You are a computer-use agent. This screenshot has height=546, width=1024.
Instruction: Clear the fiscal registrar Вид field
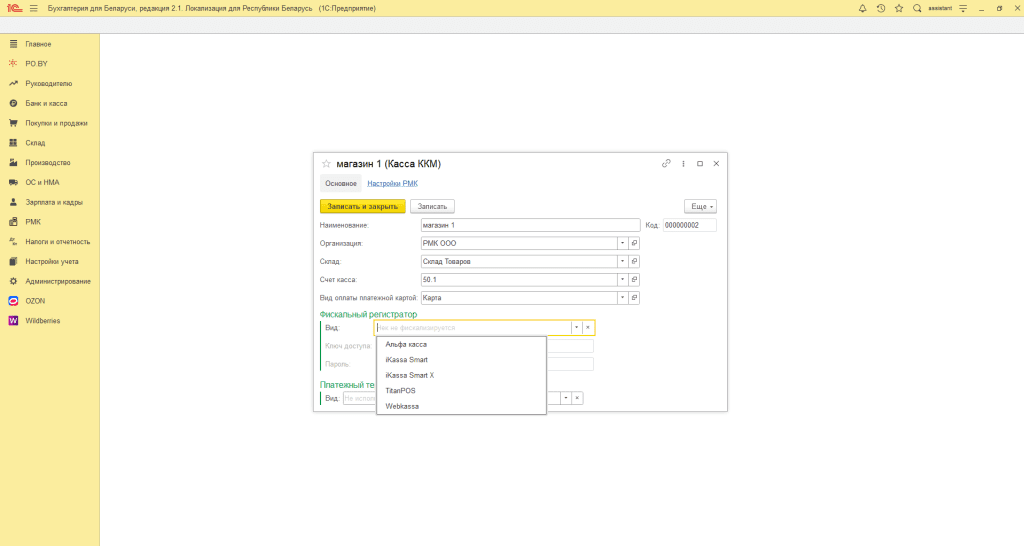coord(588,328)
